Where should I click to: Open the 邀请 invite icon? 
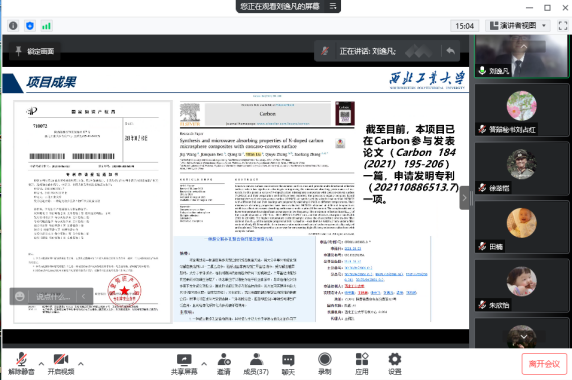tap(224, 364)
